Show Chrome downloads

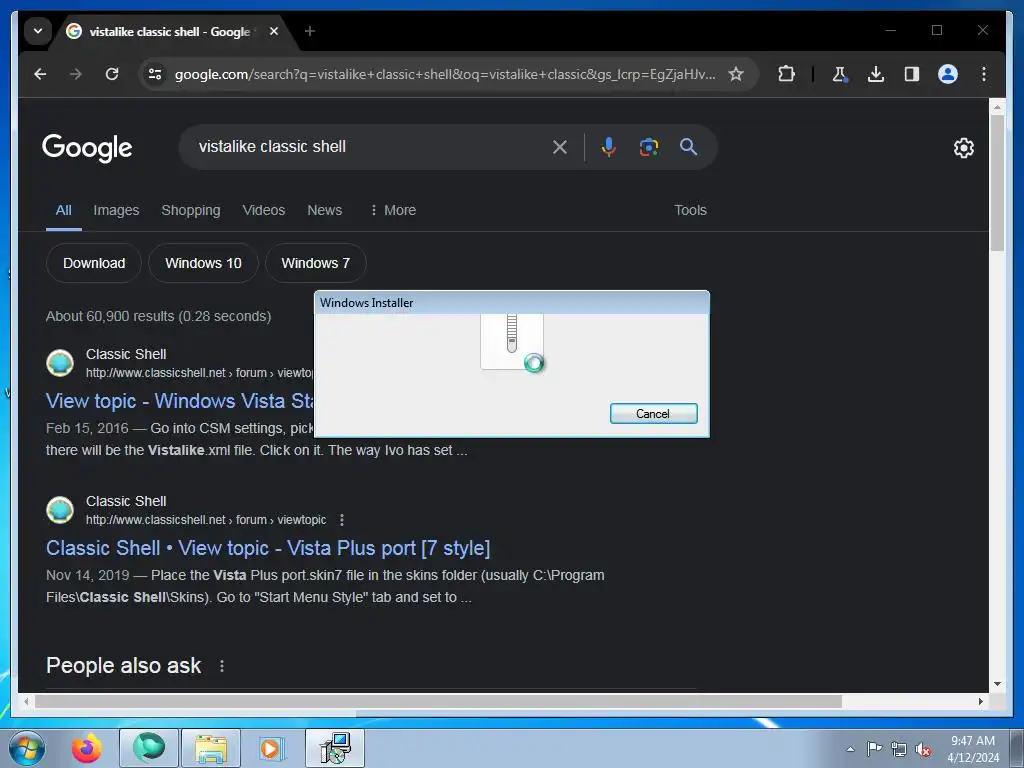coord(876,74)
